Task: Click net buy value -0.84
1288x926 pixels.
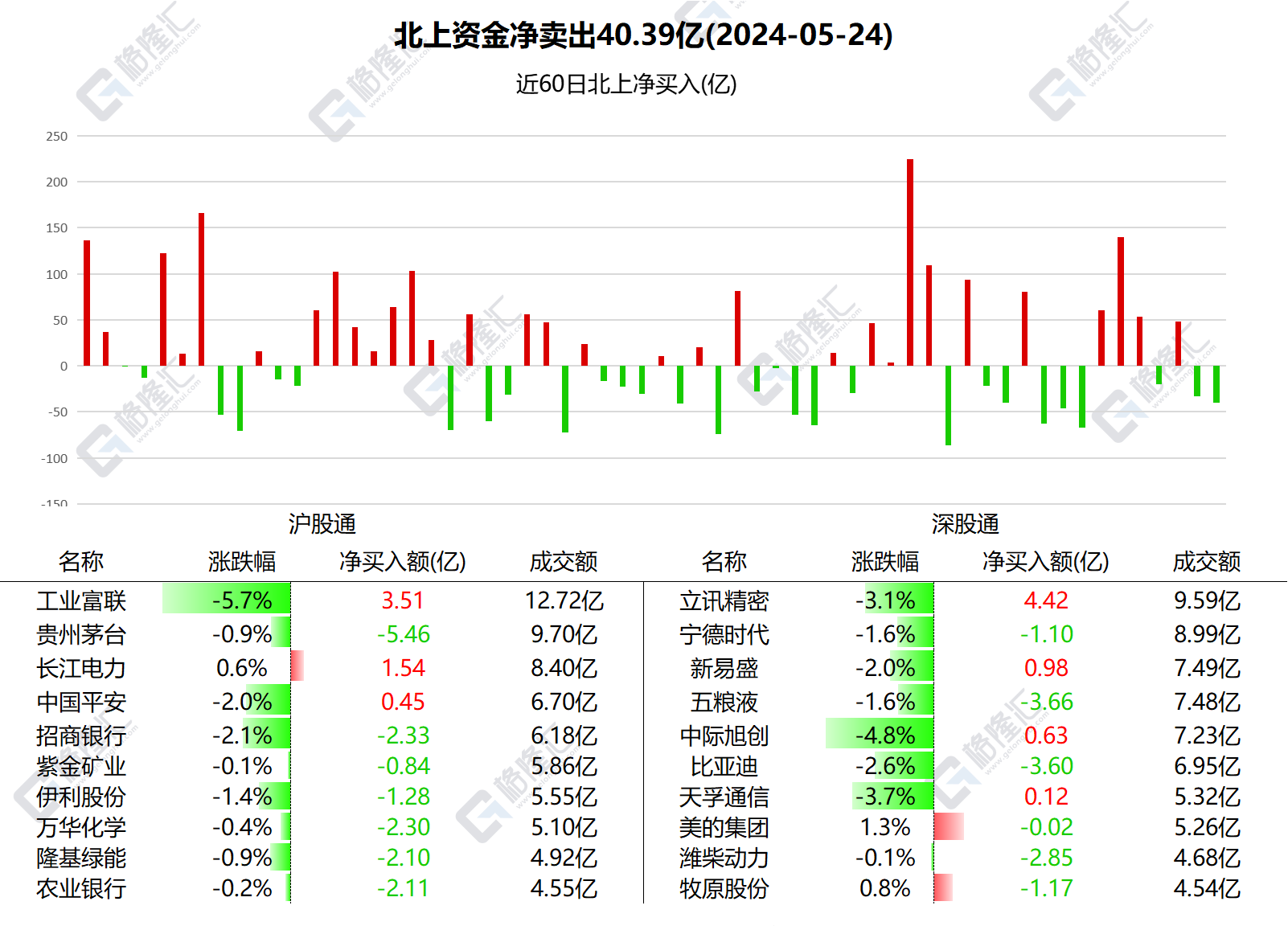Action: pos(403,766)
